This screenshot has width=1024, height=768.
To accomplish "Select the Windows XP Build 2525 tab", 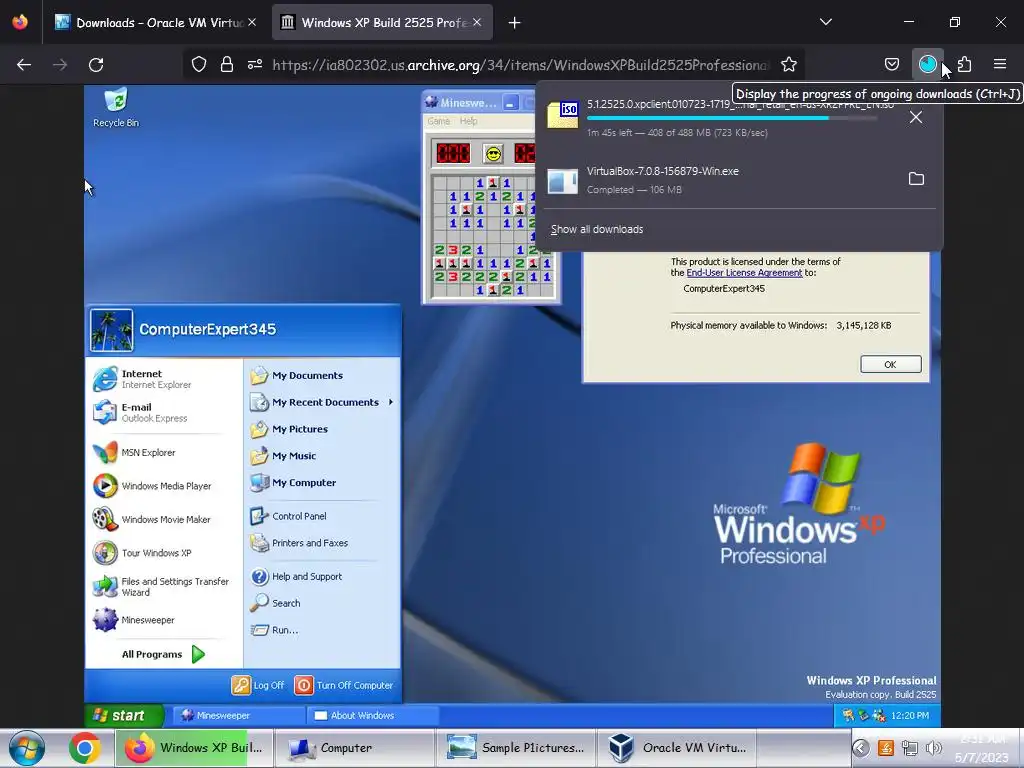I will coord(382,23).
